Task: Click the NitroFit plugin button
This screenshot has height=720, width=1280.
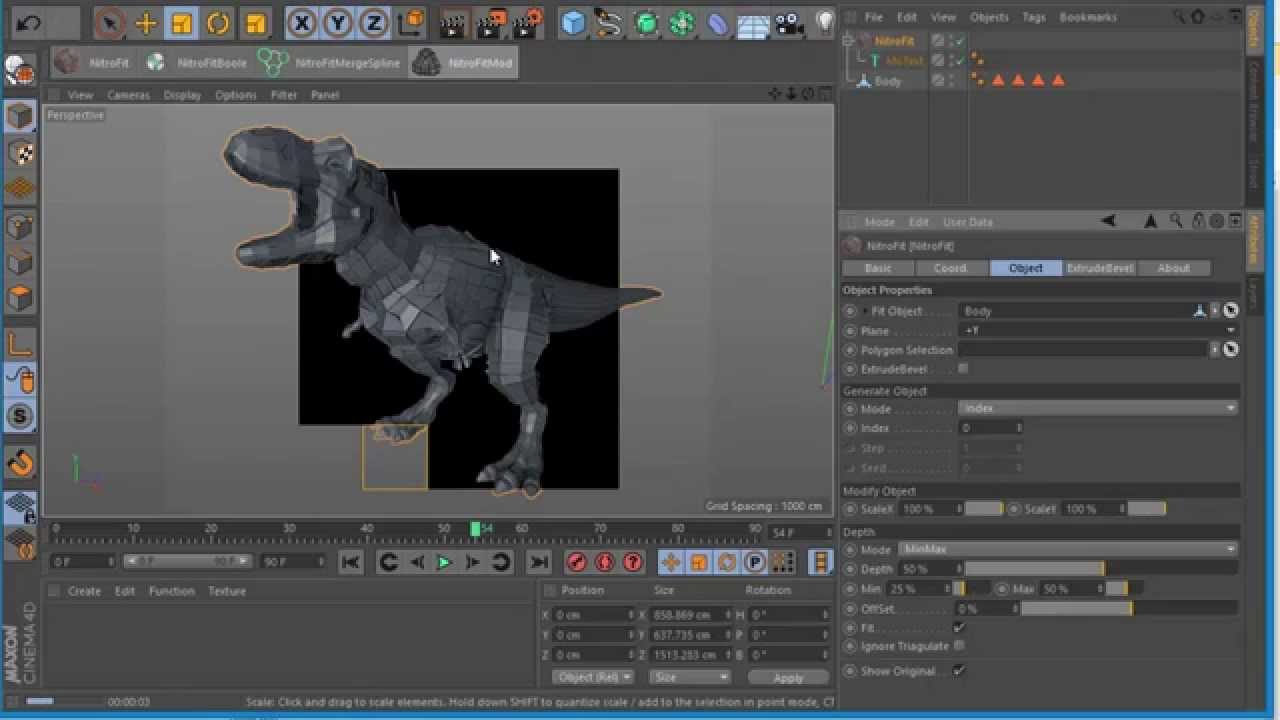Action: pyautogui.click(x=93, y=63)
